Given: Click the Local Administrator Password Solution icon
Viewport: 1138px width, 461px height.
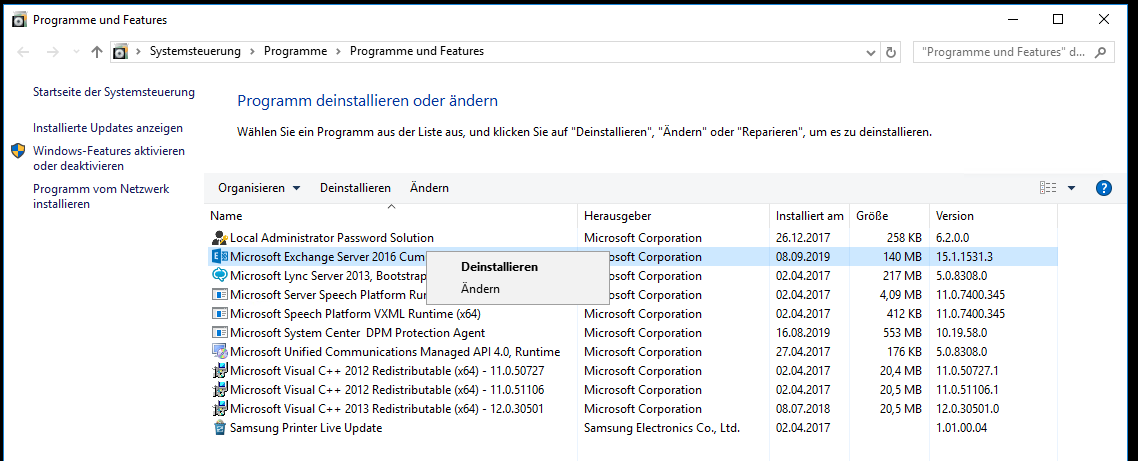Looking at the screenshot, I should [x=220, y=237].
